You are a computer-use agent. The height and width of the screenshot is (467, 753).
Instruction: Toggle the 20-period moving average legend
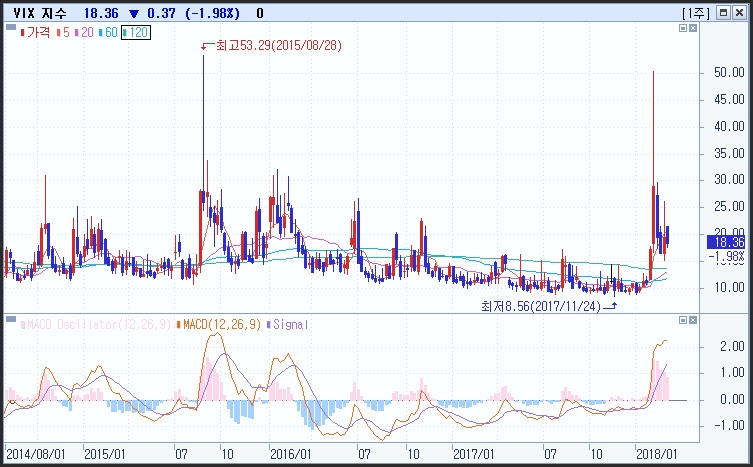[84, 33]
